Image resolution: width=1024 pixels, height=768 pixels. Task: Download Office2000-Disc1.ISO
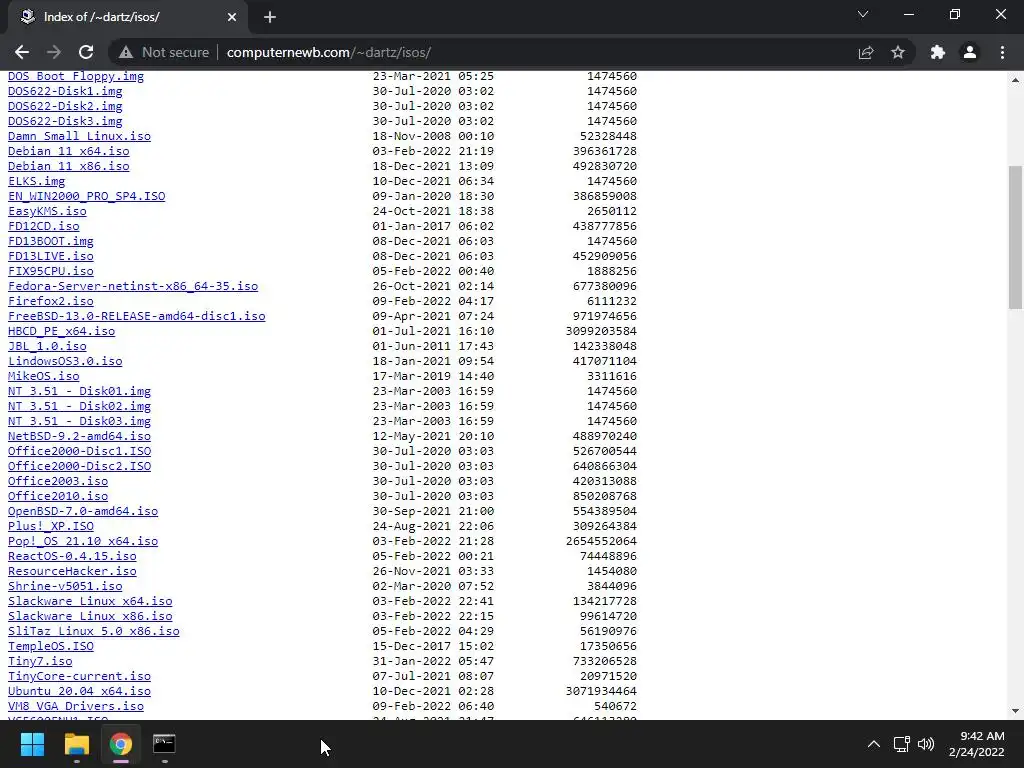tap(79, 452)
